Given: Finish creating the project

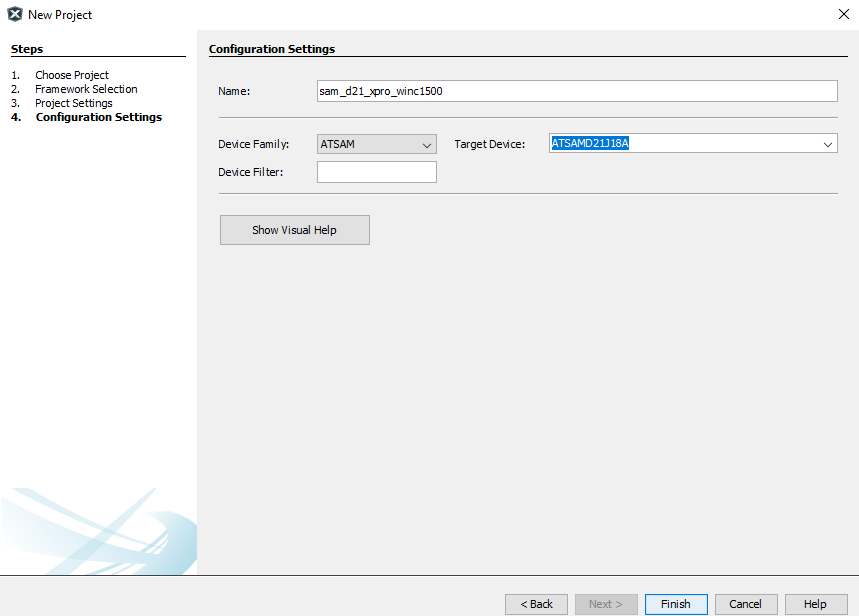Looking at the screenshot, I should pos(676,604).
